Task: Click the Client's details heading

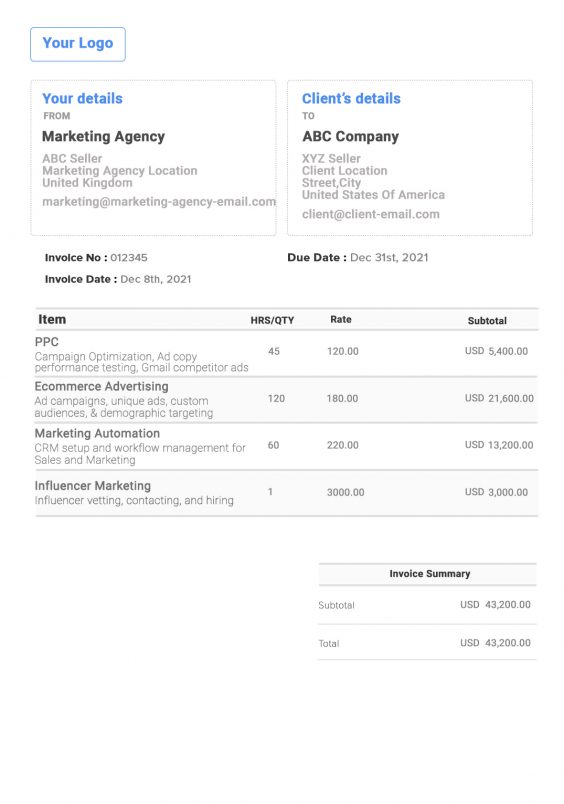Action: (351, 98)
